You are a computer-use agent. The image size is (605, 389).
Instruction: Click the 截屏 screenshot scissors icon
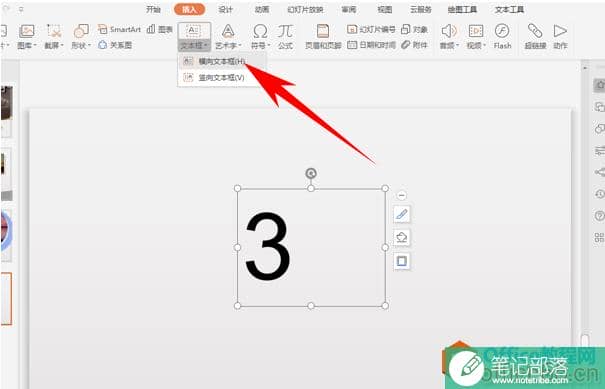[x=54, y=31]
